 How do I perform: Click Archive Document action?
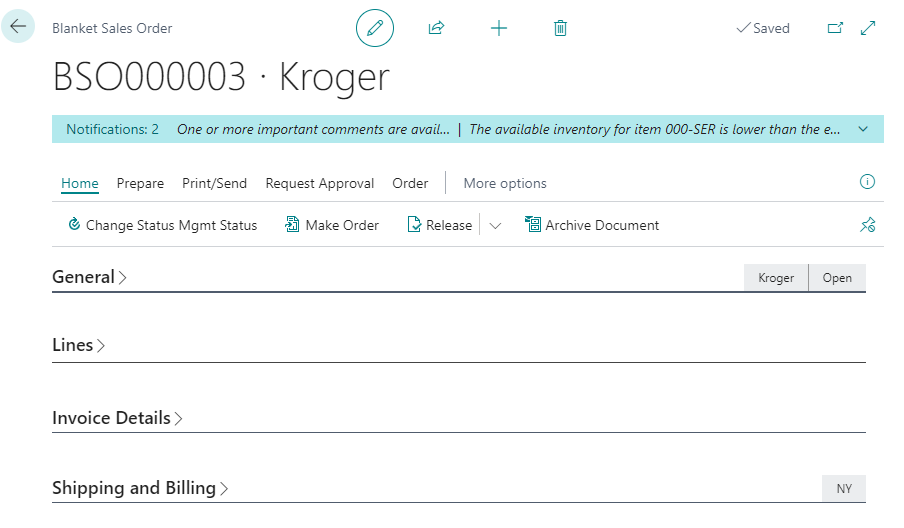coord(592,225)
